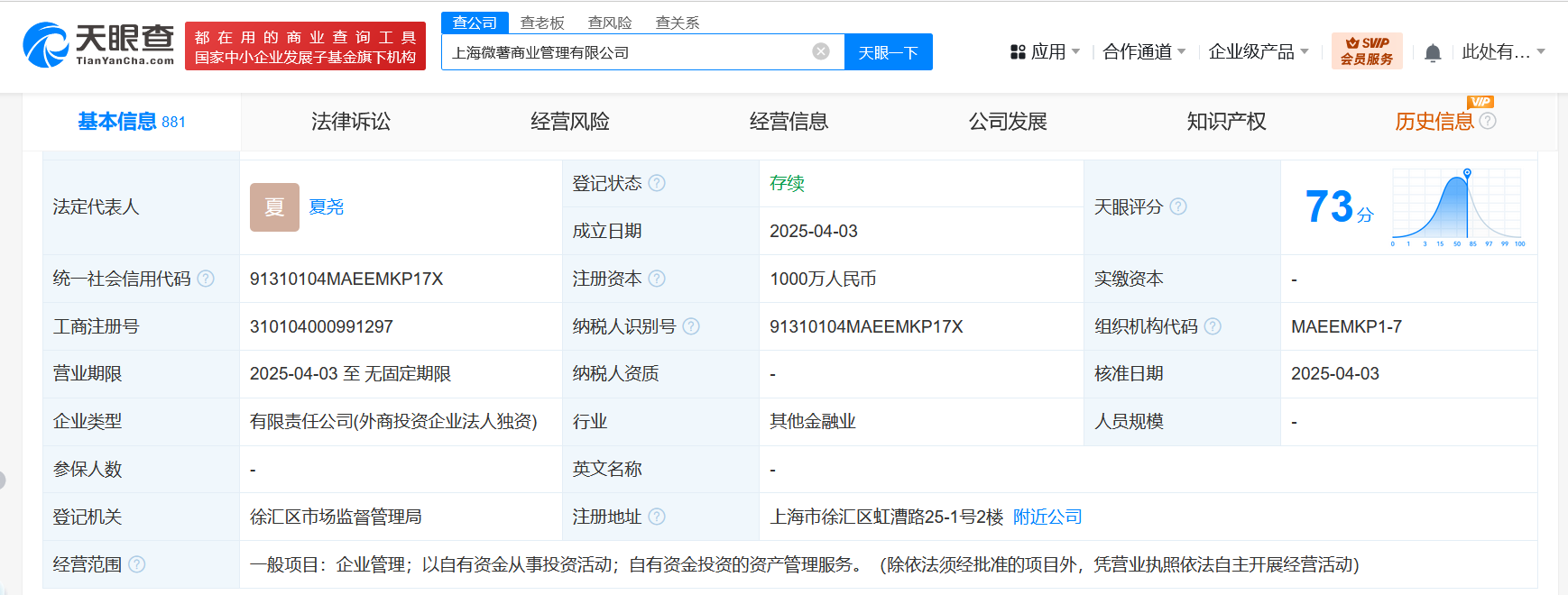
Task: Click the red 商业查询工具 banner
Action: tap(305, 47)
